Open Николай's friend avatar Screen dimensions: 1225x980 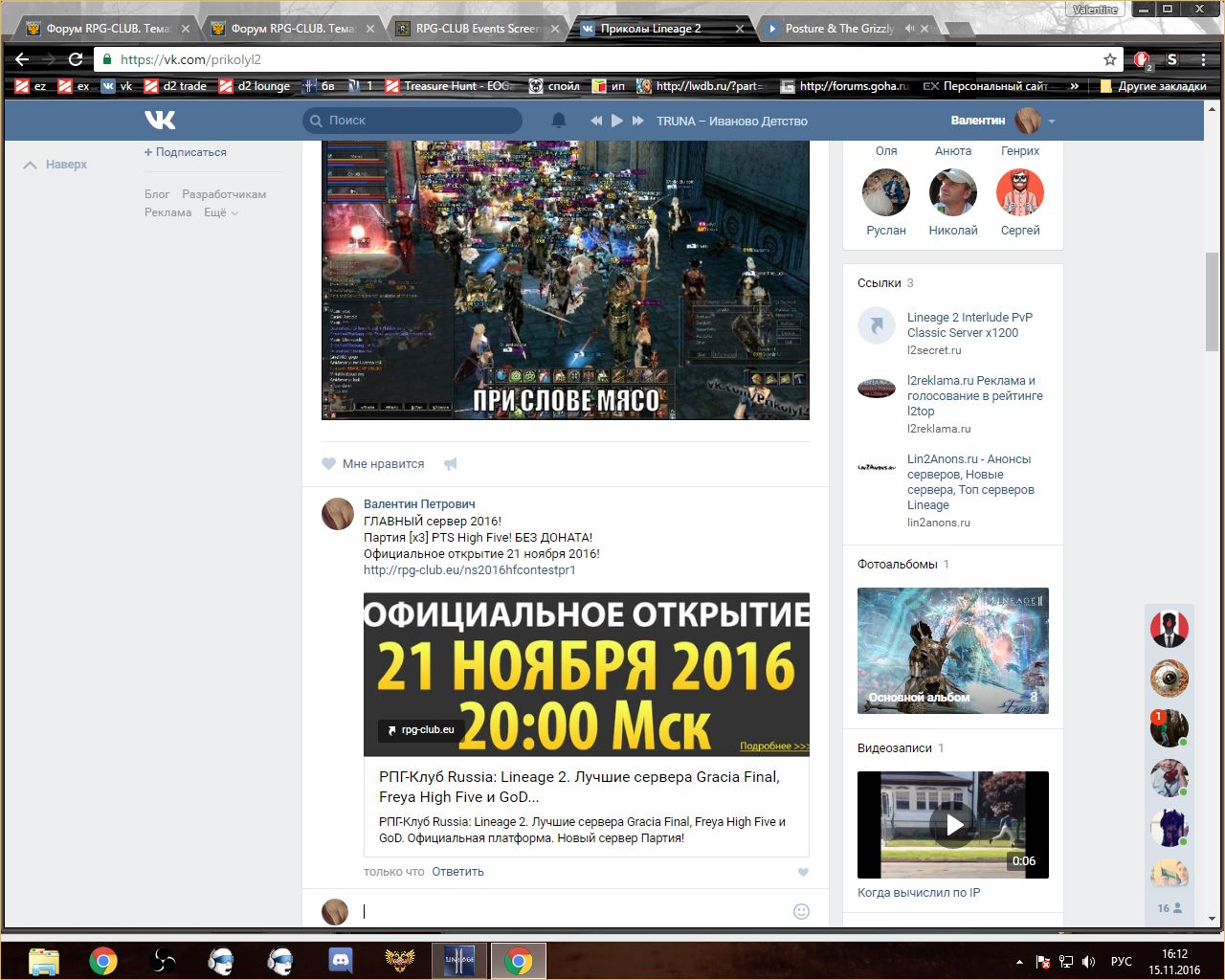coord(953,192)
